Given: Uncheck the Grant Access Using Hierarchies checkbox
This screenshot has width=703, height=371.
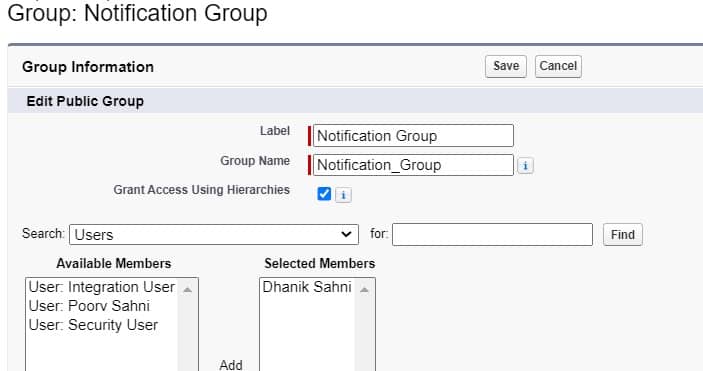Looking at the screenshot, I should [324, 194].
